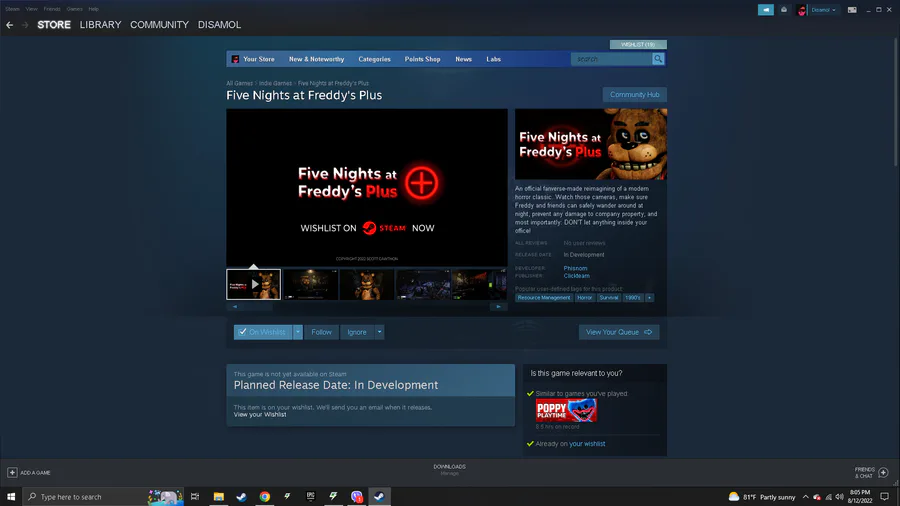Image resolution: width=900 pixels, height=506 pixels.
Task: Select the Survival tag
Action: (608, 298)
